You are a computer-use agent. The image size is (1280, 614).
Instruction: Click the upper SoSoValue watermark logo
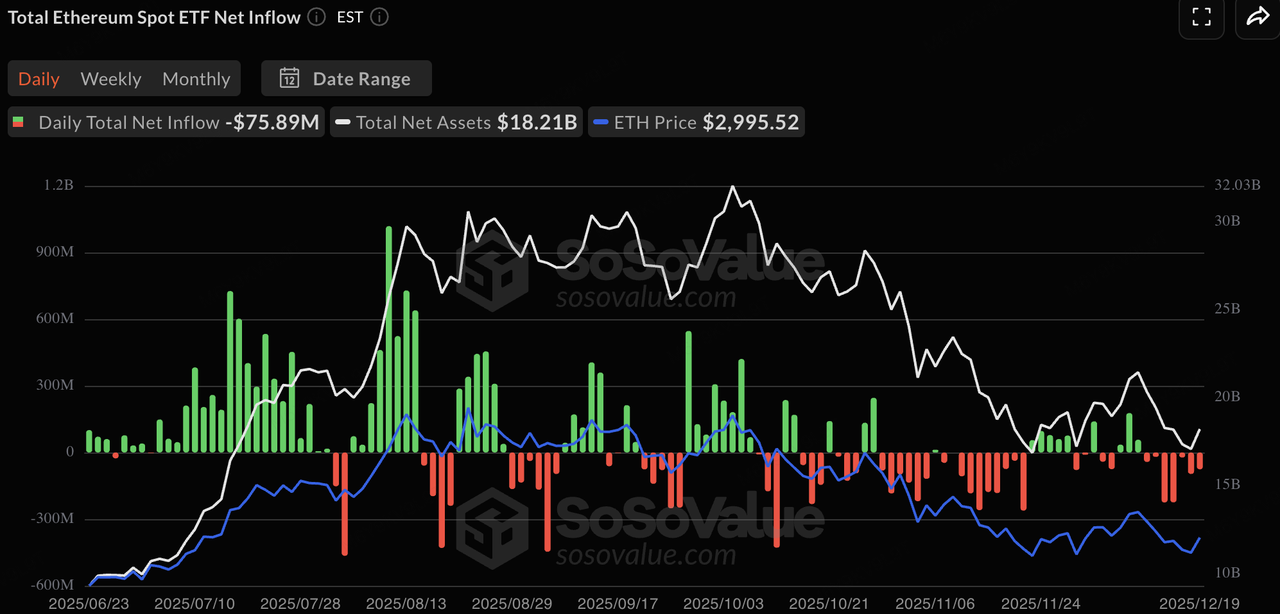tap(640, 270)
